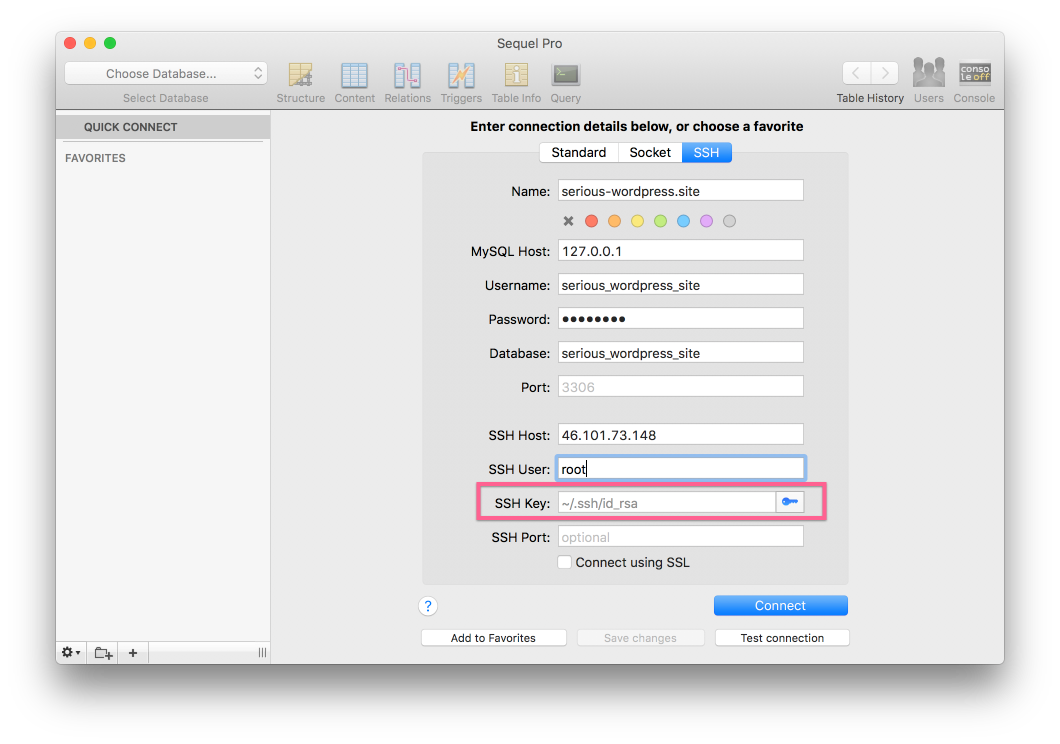Switch to the Socket connection tab
This screenshot has width=1060, height=744.
pos(650,153)
